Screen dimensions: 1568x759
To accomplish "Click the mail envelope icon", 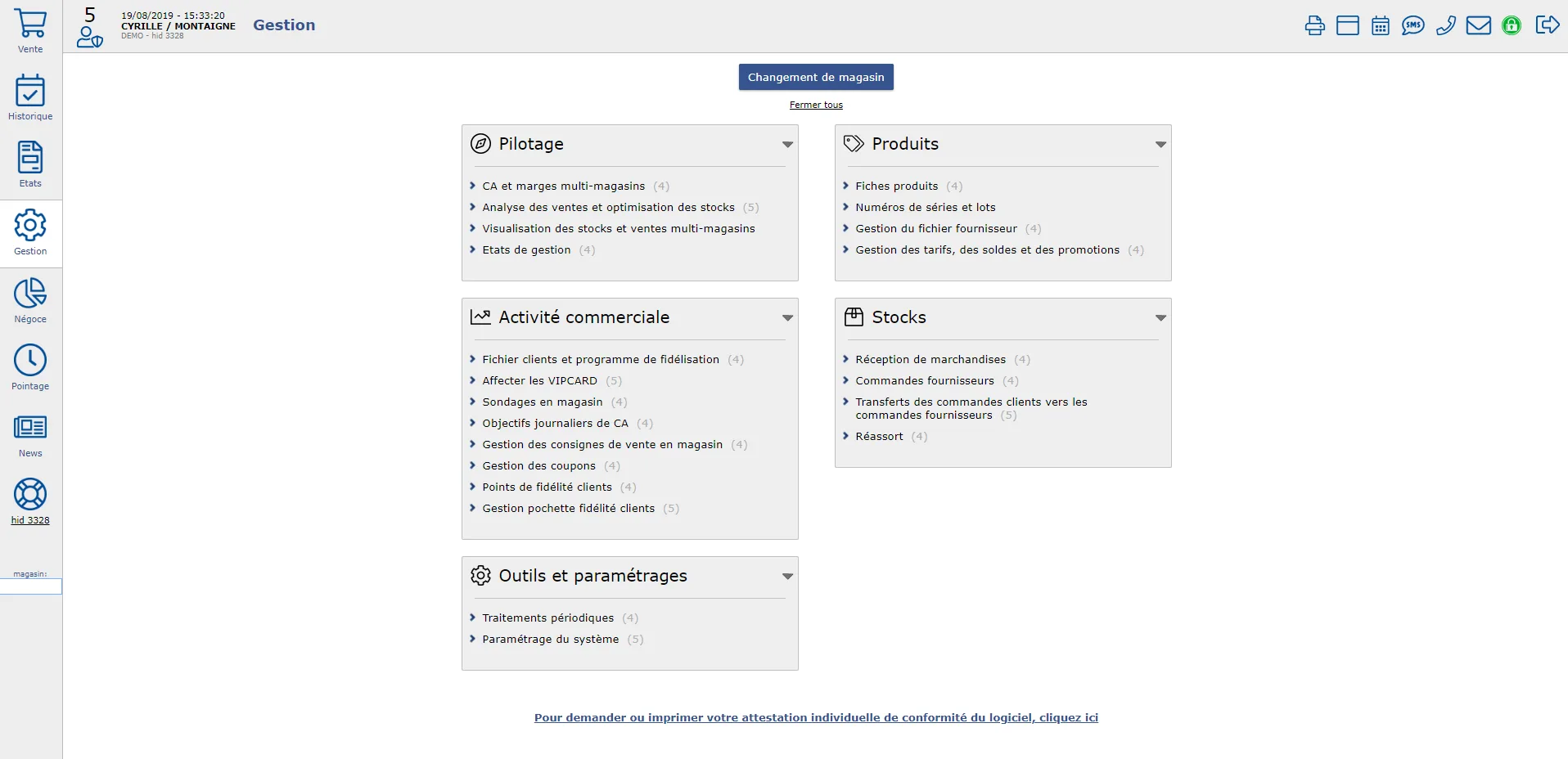I will pyautogui.click(x=1478, y=25).
